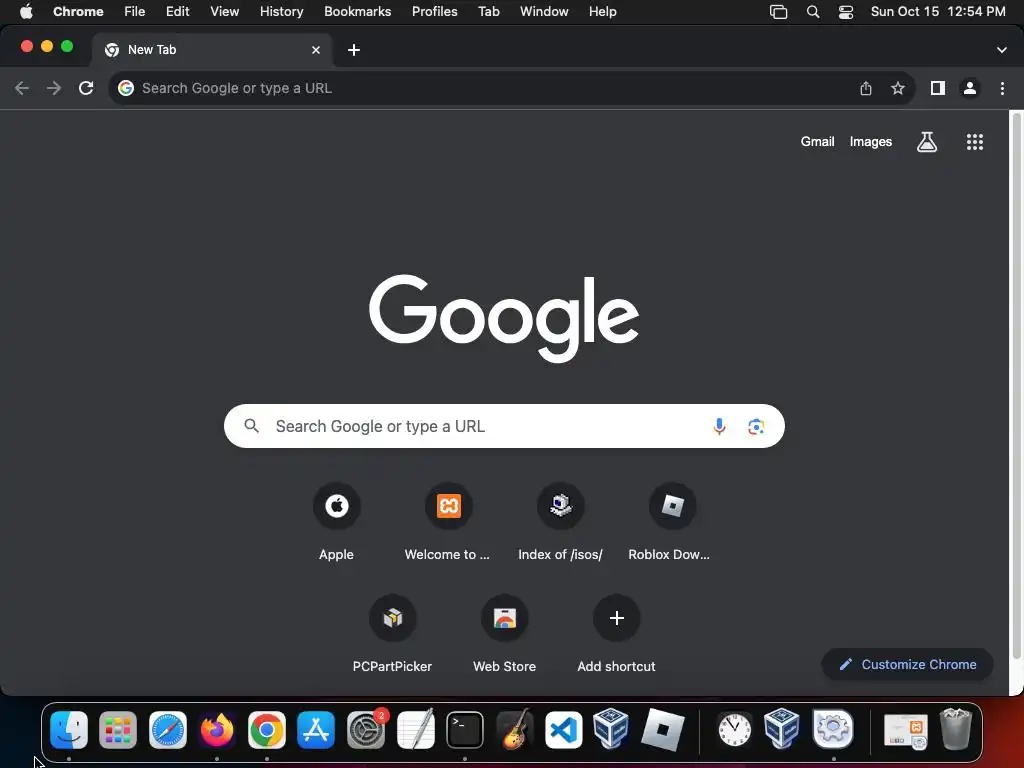Launch Roblox from the Dock
The height and width of the screenshot is (768, 1024).
coord(663,729)
